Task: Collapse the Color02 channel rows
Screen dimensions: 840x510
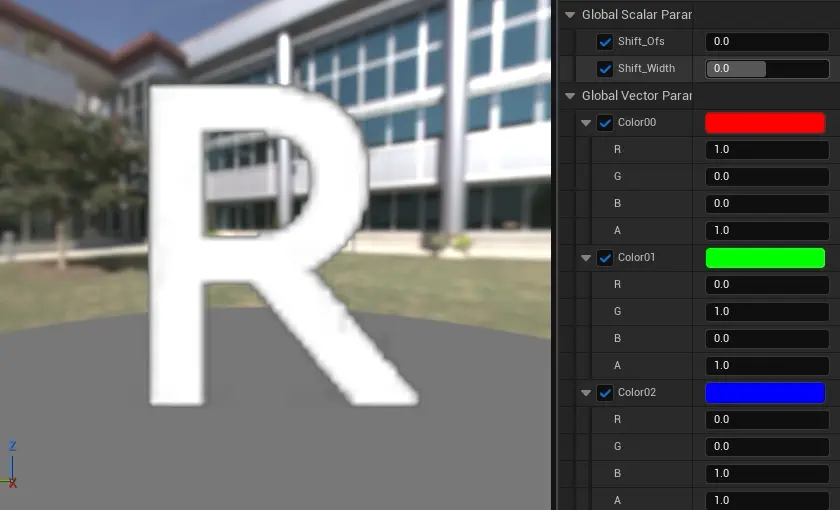Action: point(586,393)
